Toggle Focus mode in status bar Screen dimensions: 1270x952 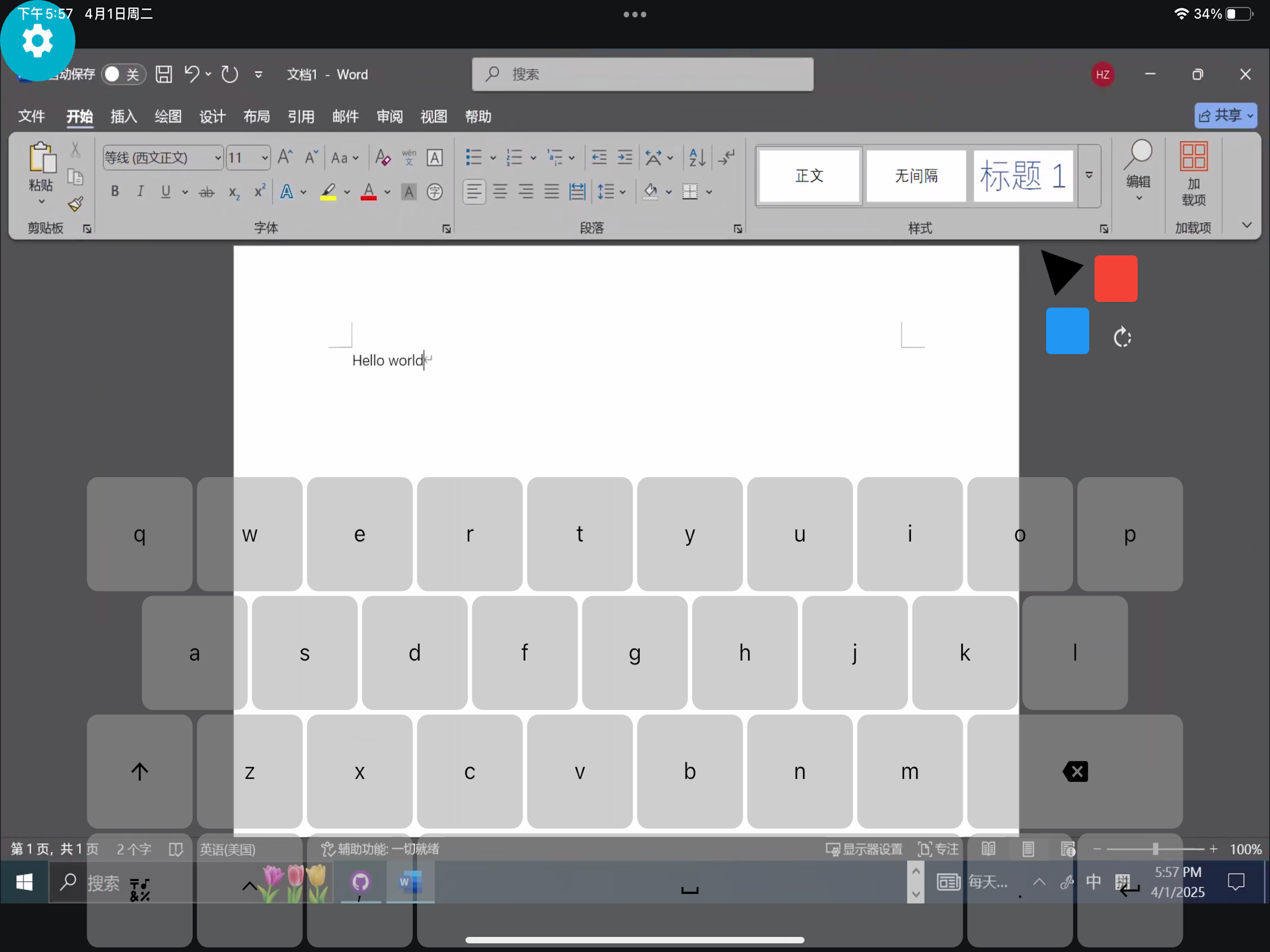pyautogui.click(x=938, y=849)
